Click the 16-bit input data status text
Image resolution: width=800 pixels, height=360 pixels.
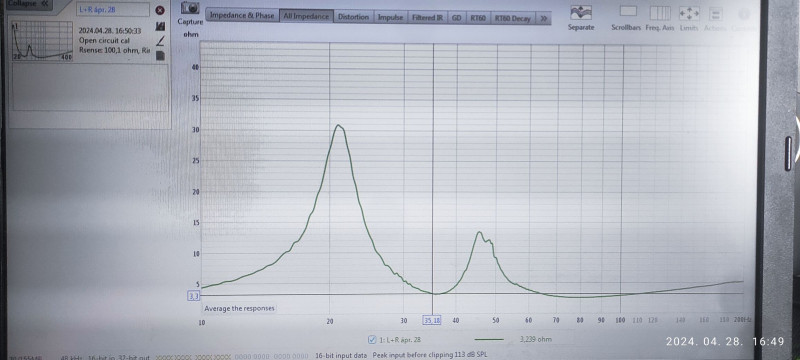coord(341,355)
